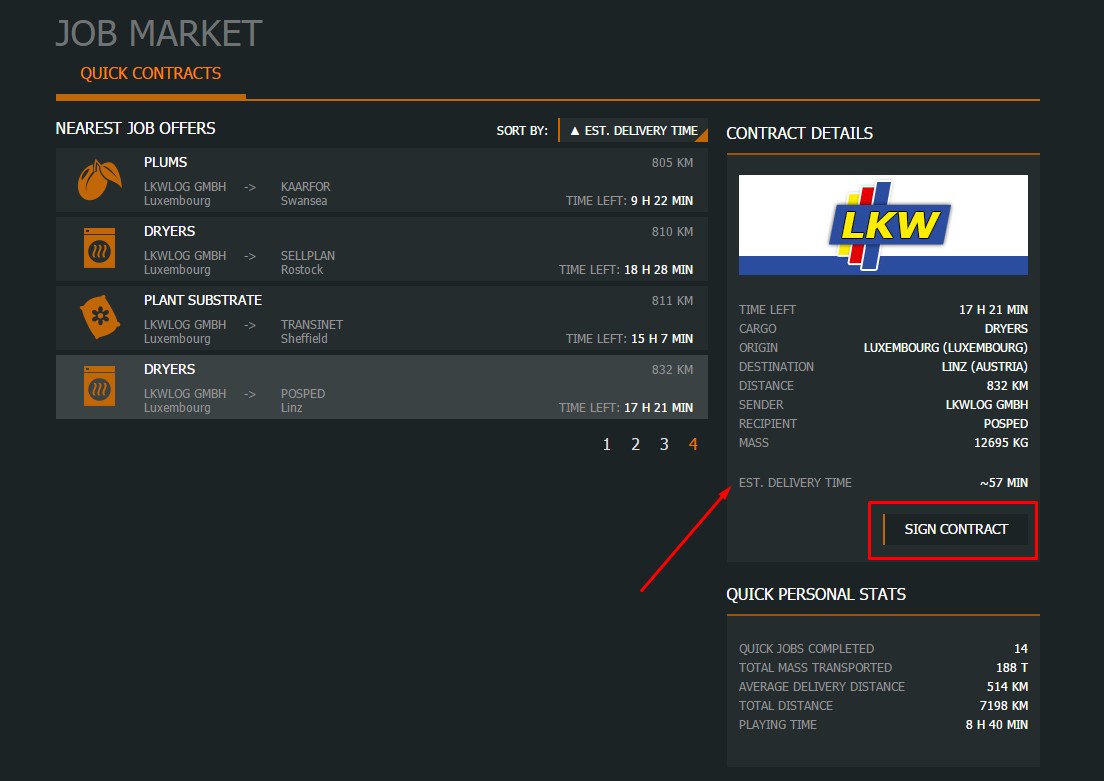The height and width of the screenshot is (781, 1104).
Task: Select the Plums cargo icon
Action: point(99,180)
